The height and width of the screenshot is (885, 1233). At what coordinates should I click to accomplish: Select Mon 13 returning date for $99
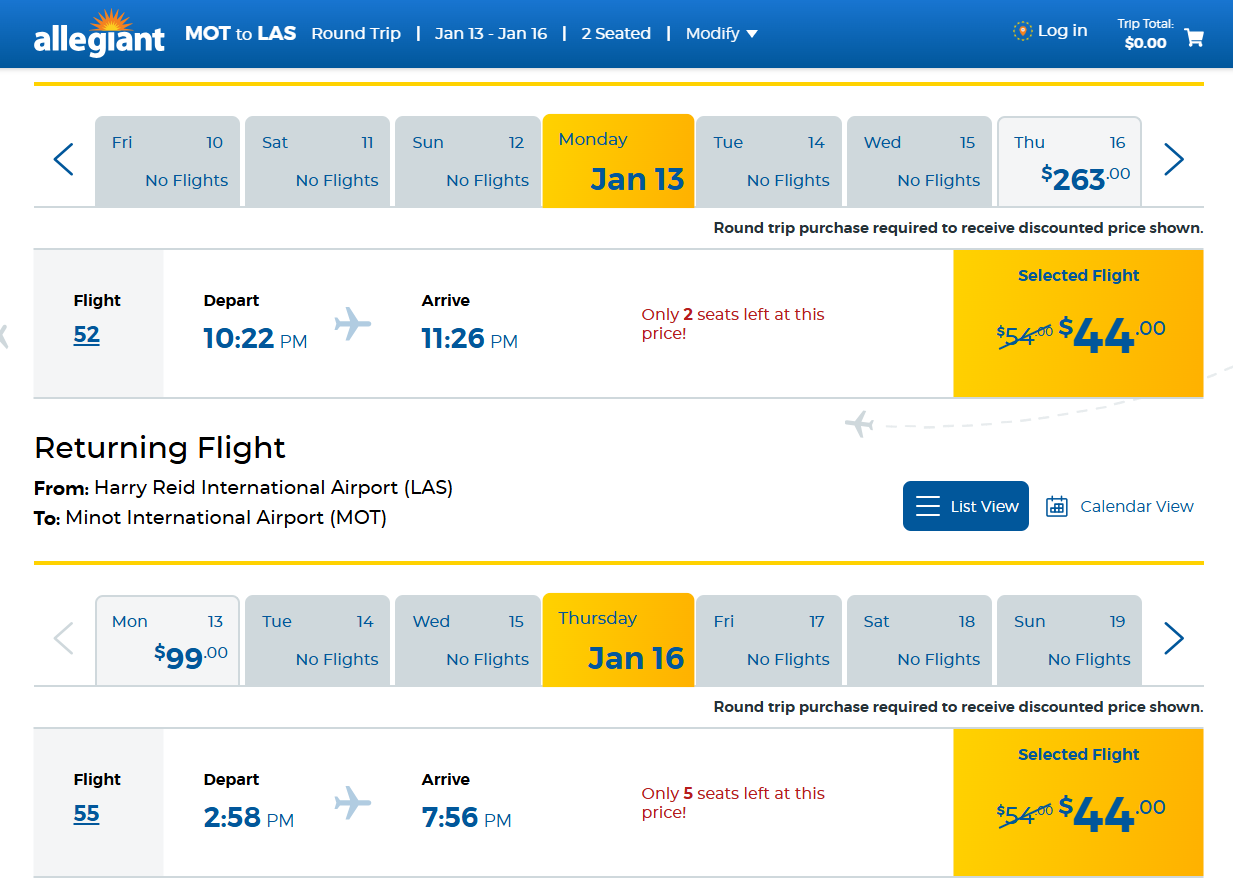(168, 641)
